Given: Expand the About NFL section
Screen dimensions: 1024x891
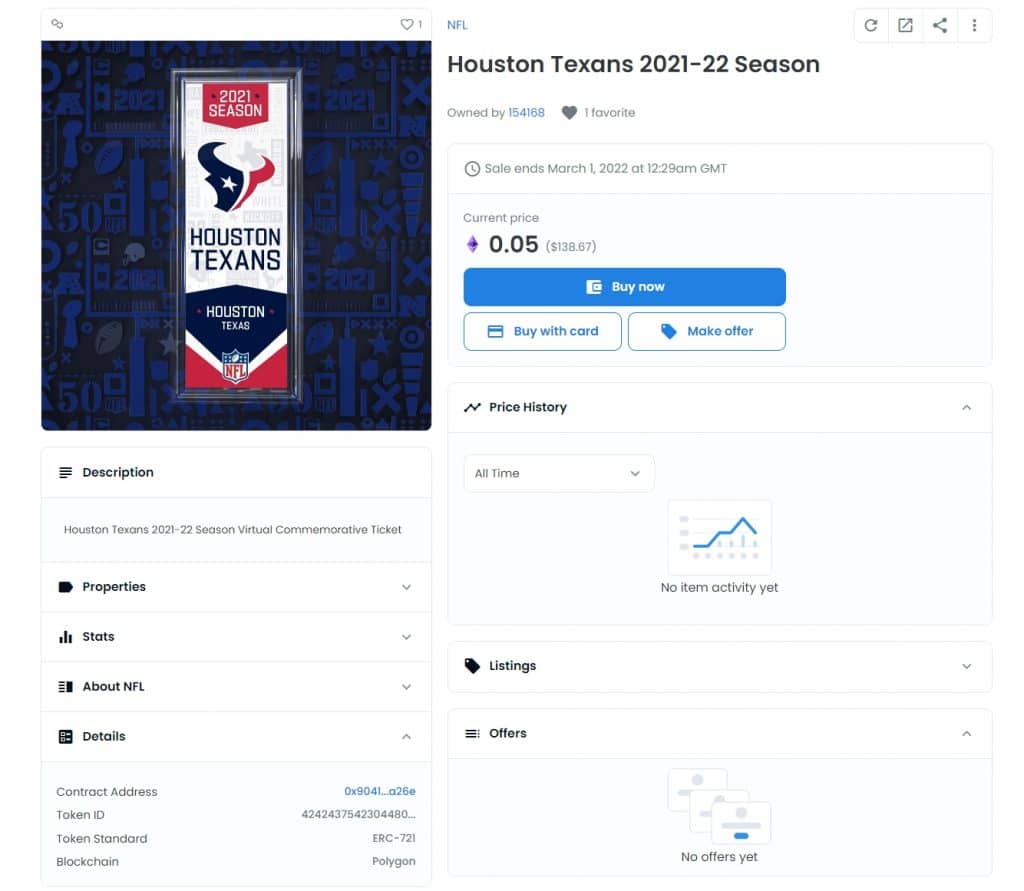Looking at the screenshot, I should [x=236, y=687].
